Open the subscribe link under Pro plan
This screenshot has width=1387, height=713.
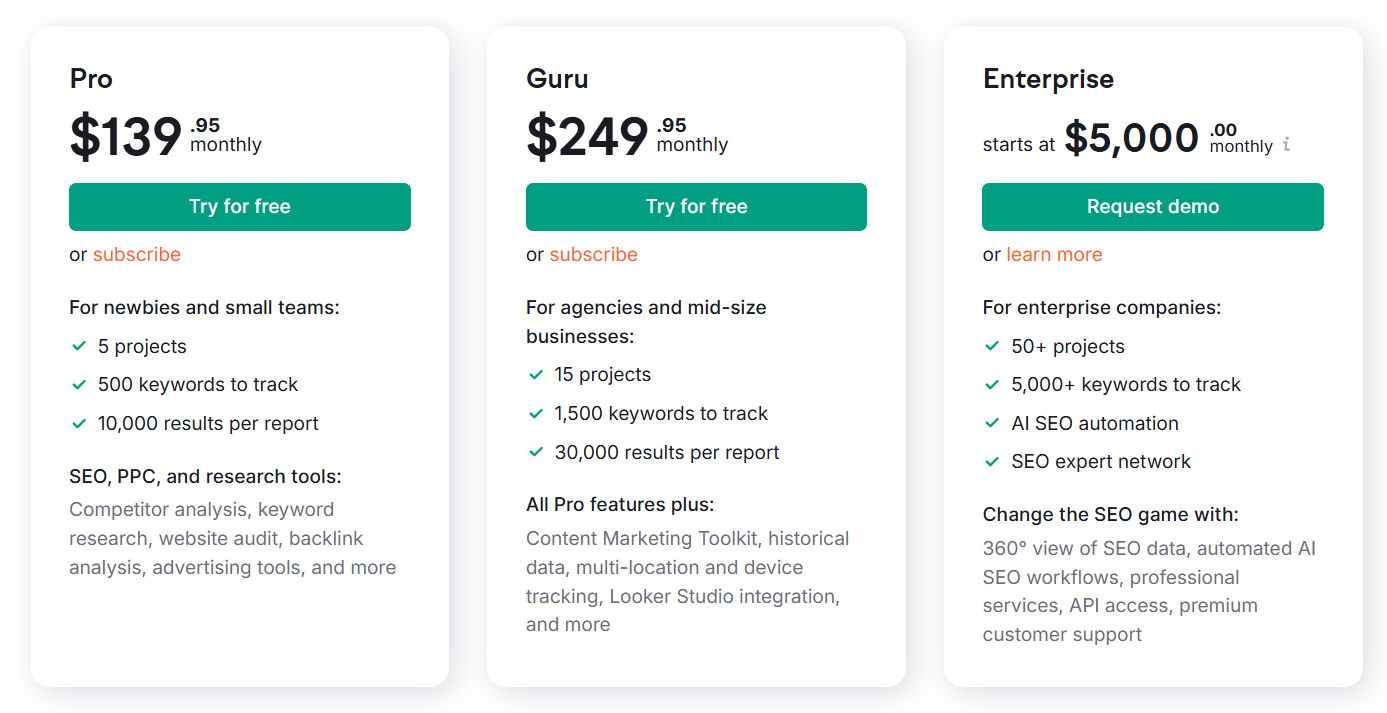pyautogui.click(x=137, y=254)
